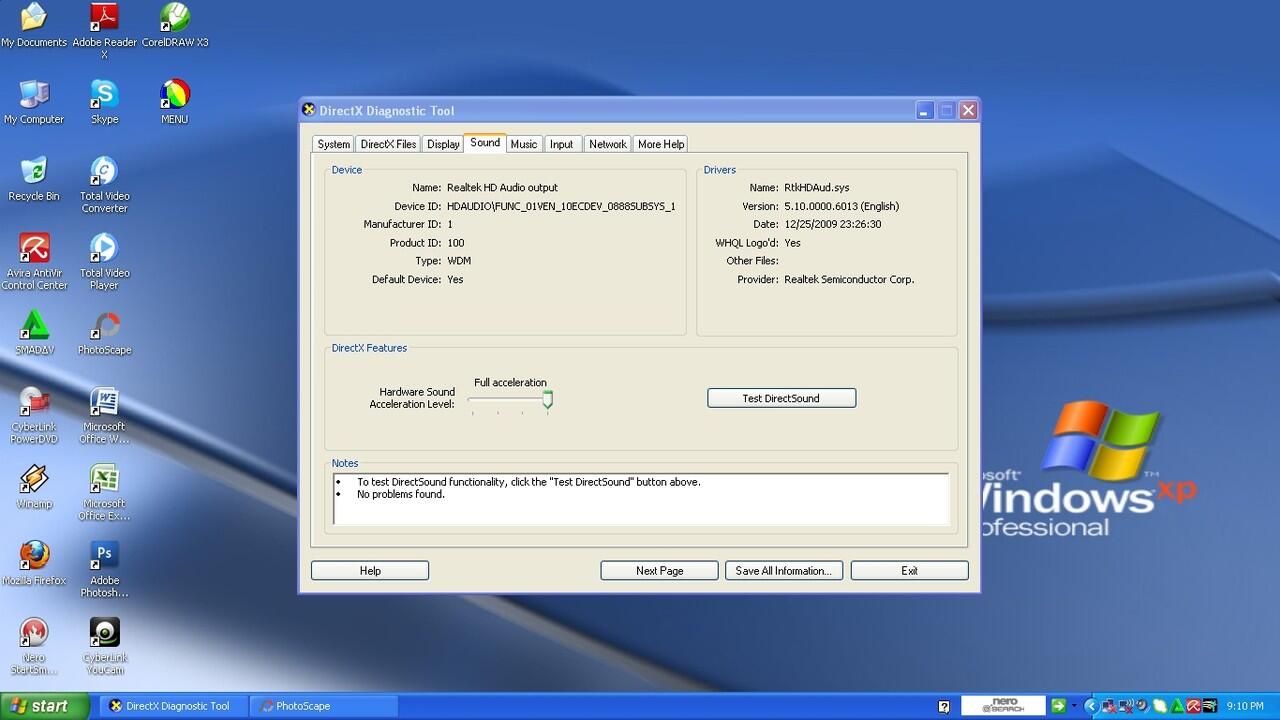Click driver date '12/25/2009 23:26:30'
The height and width of the screenshot is (720, 1280).
click(x=833, y=224)
